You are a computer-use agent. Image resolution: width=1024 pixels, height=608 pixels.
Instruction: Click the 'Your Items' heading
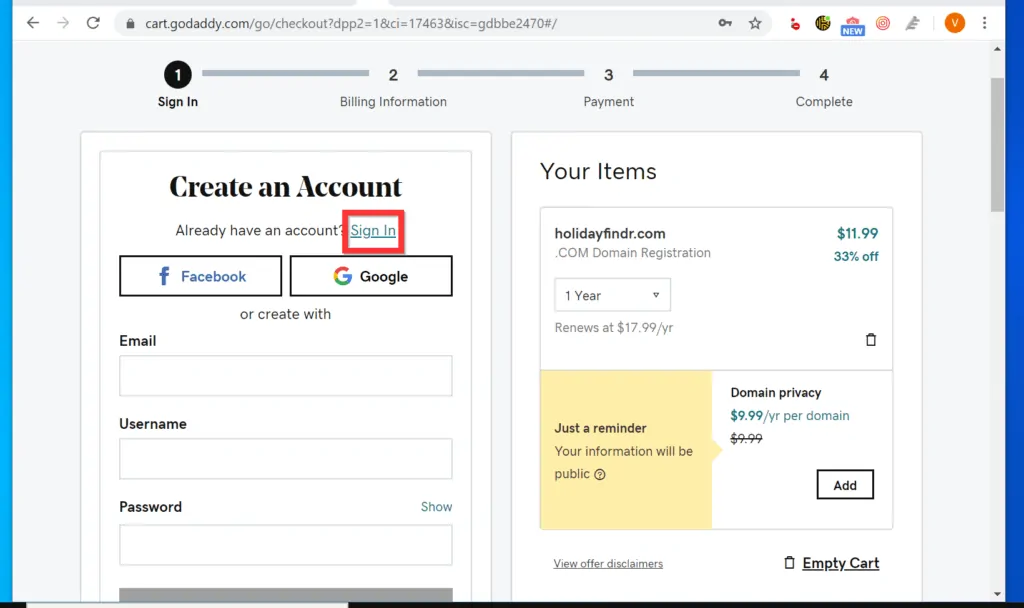coord(598,171)
